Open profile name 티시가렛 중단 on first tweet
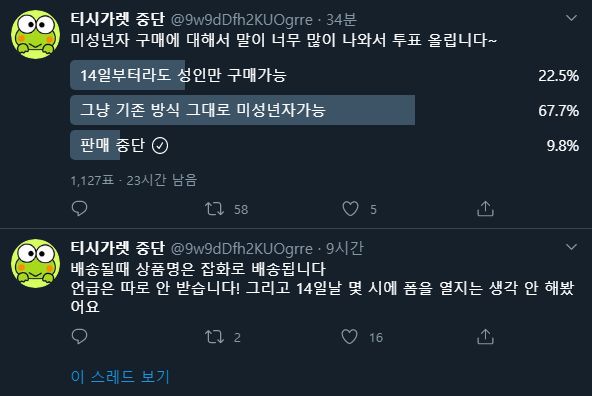 (118, 19)
